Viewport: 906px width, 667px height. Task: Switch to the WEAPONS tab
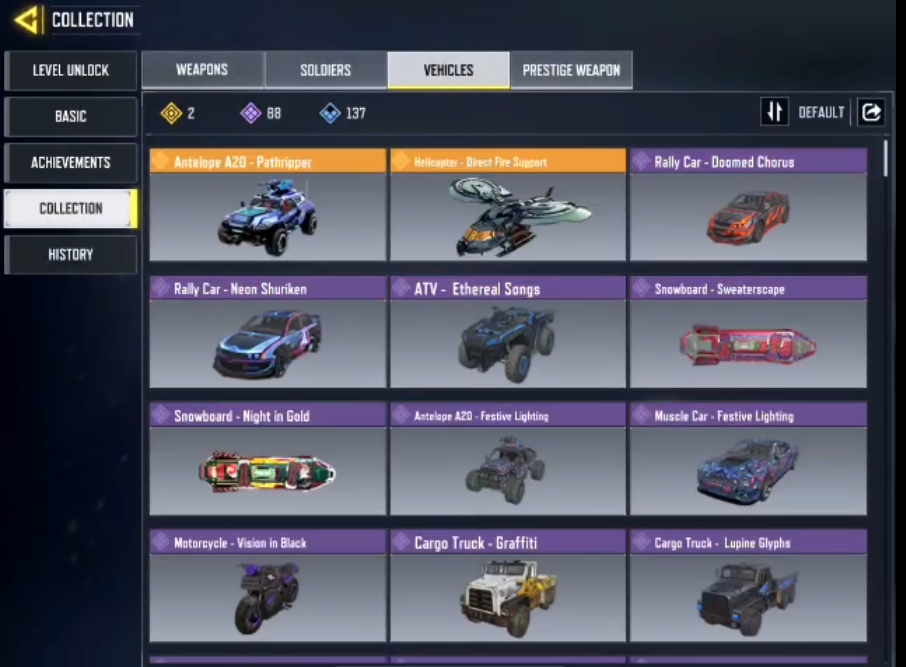pos(202,70)
